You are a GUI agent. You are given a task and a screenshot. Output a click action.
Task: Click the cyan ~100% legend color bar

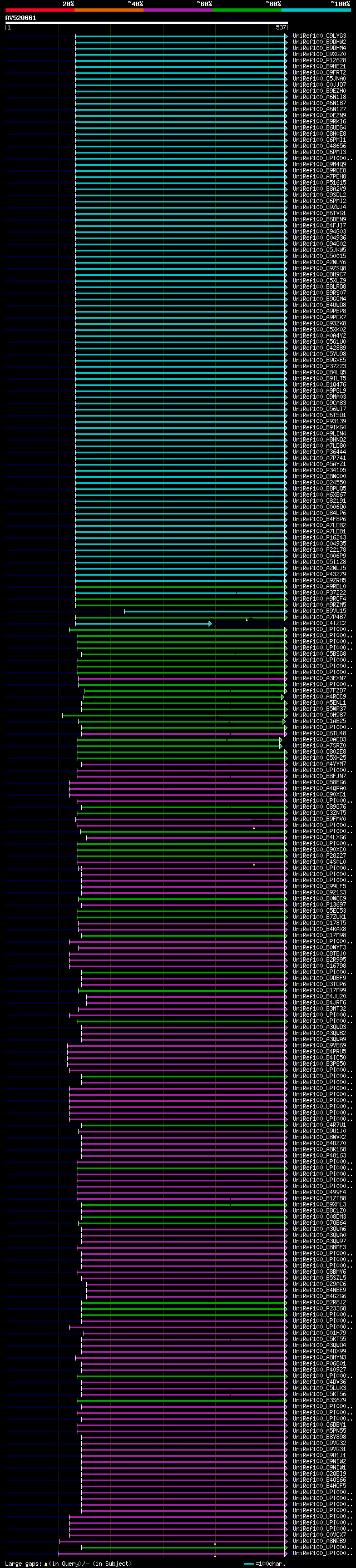(316, 10)
